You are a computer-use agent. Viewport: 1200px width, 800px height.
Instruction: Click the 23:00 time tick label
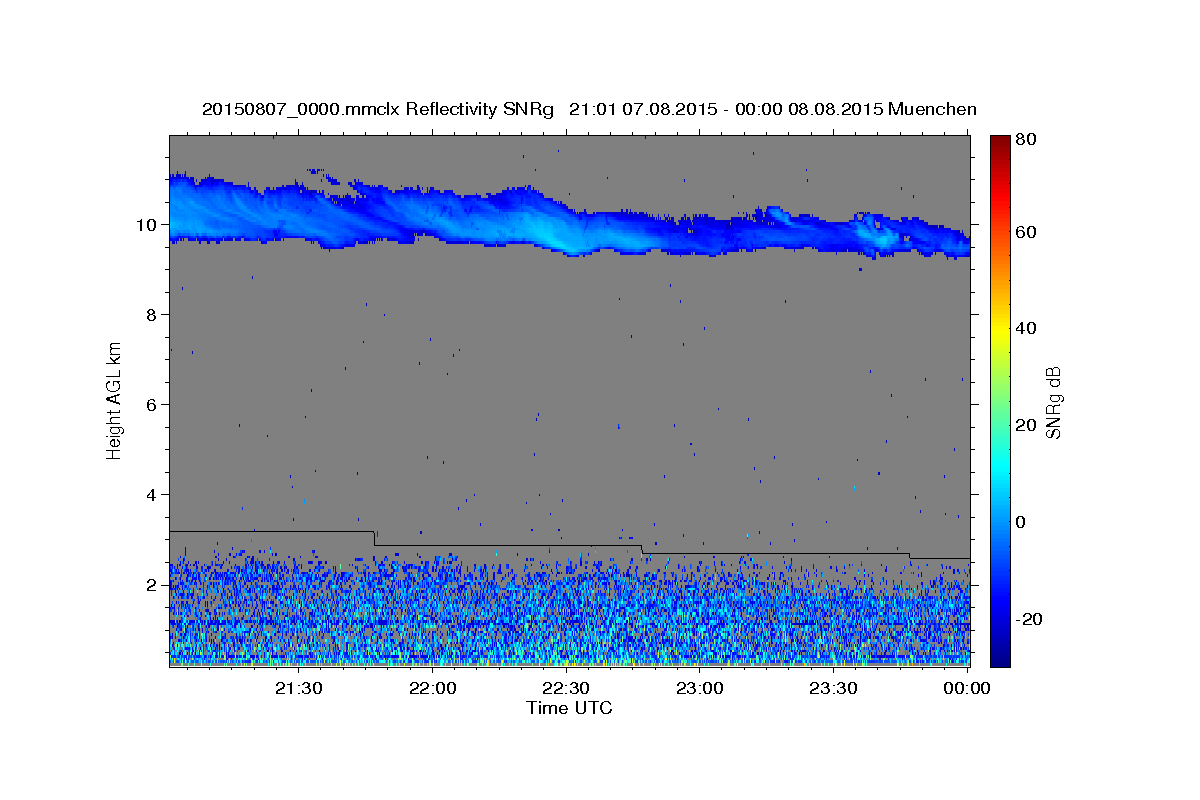pyautogui.click(x=699, y=688)
